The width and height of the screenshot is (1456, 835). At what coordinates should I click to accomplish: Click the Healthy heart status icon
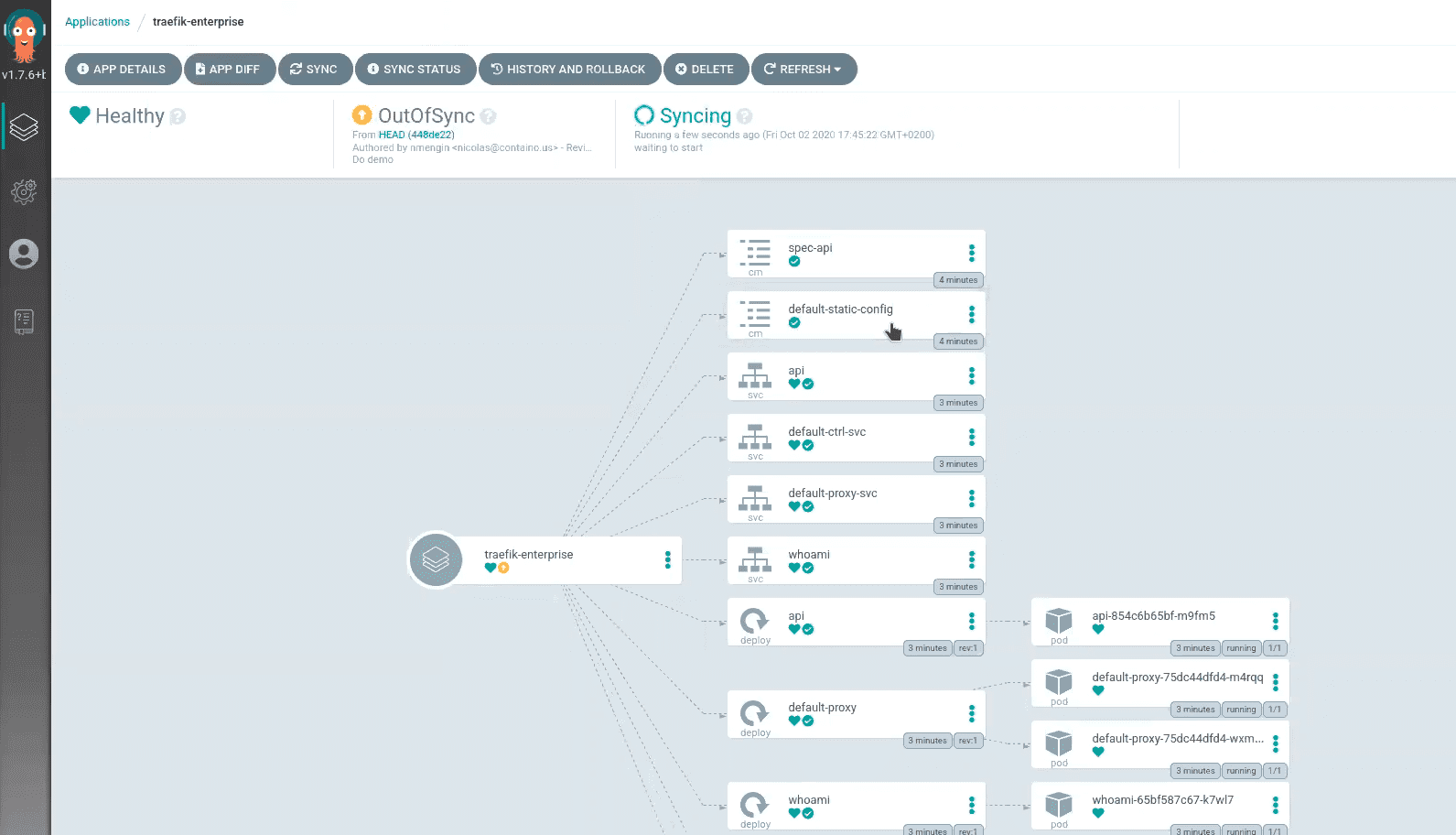[80, 115]
